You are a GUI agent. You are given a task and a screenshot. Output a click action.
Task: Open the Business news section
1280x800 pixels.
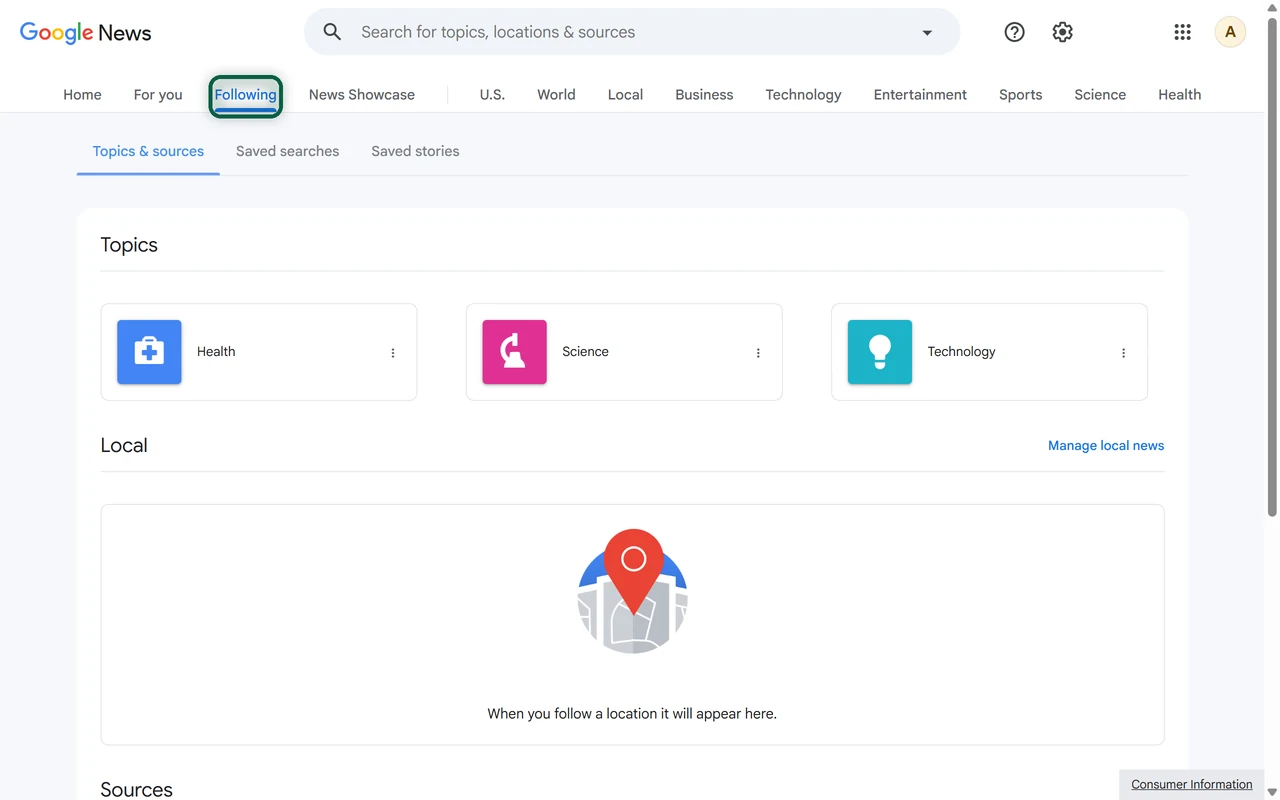click(704, 95)
